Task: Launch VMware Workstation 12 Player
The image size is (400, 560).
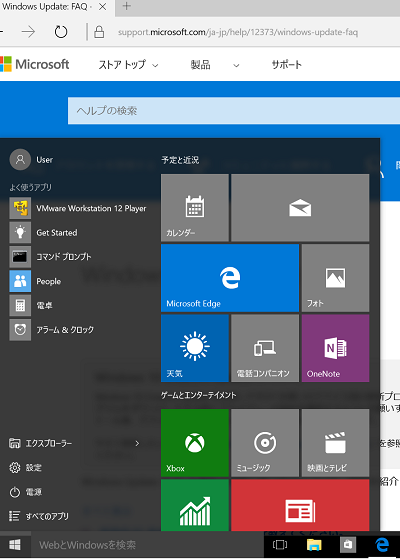Action: (78, 208)
